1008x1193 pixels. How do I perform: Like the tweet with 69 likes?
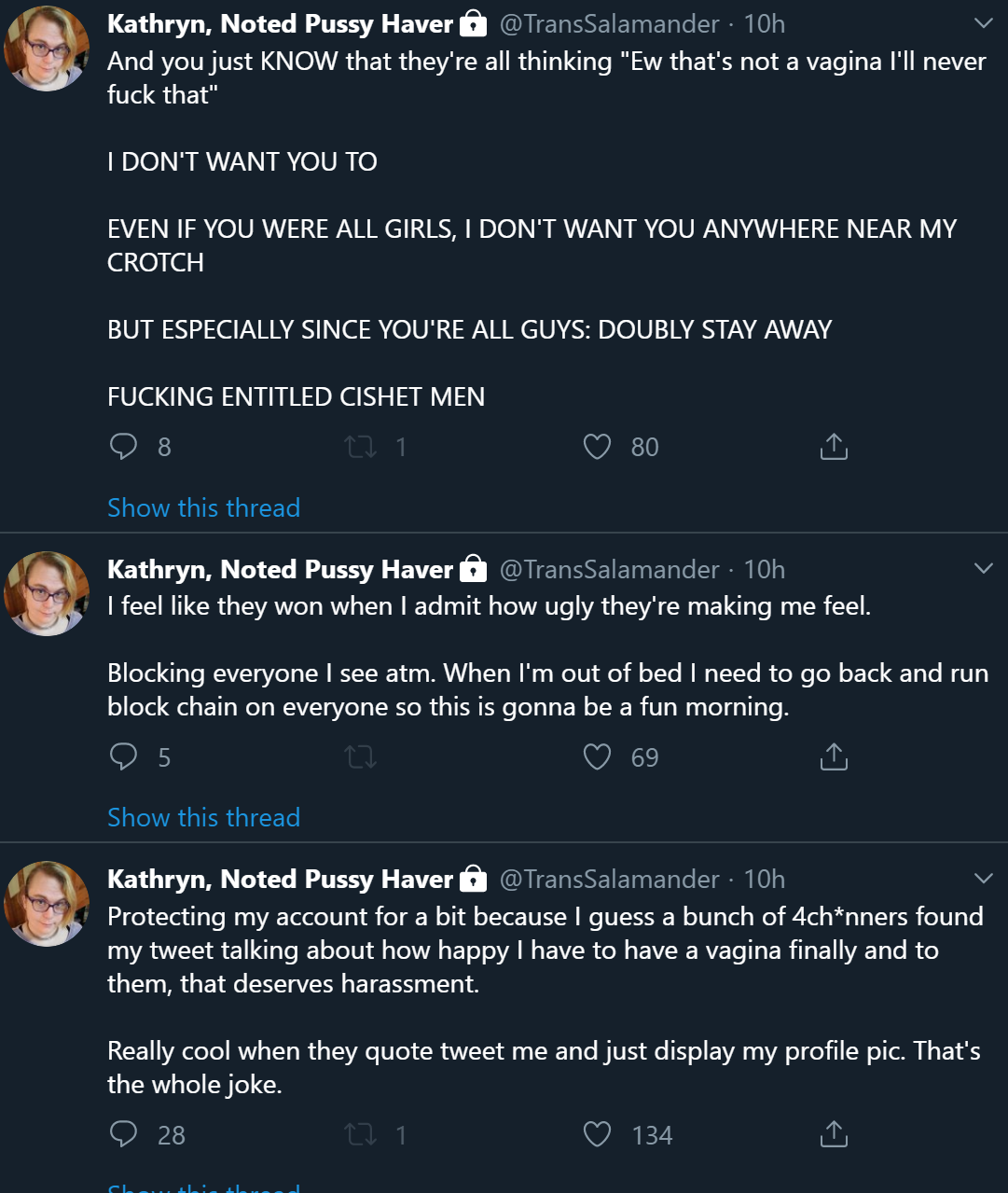597,756
